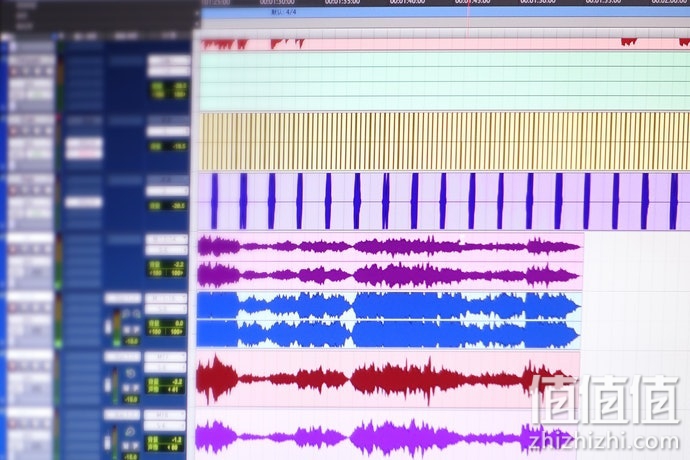Click send mini fader on red track
Image resolution: width=690 pixels, height=460 pixels.
pyautogui.click(x=108, y=384)
